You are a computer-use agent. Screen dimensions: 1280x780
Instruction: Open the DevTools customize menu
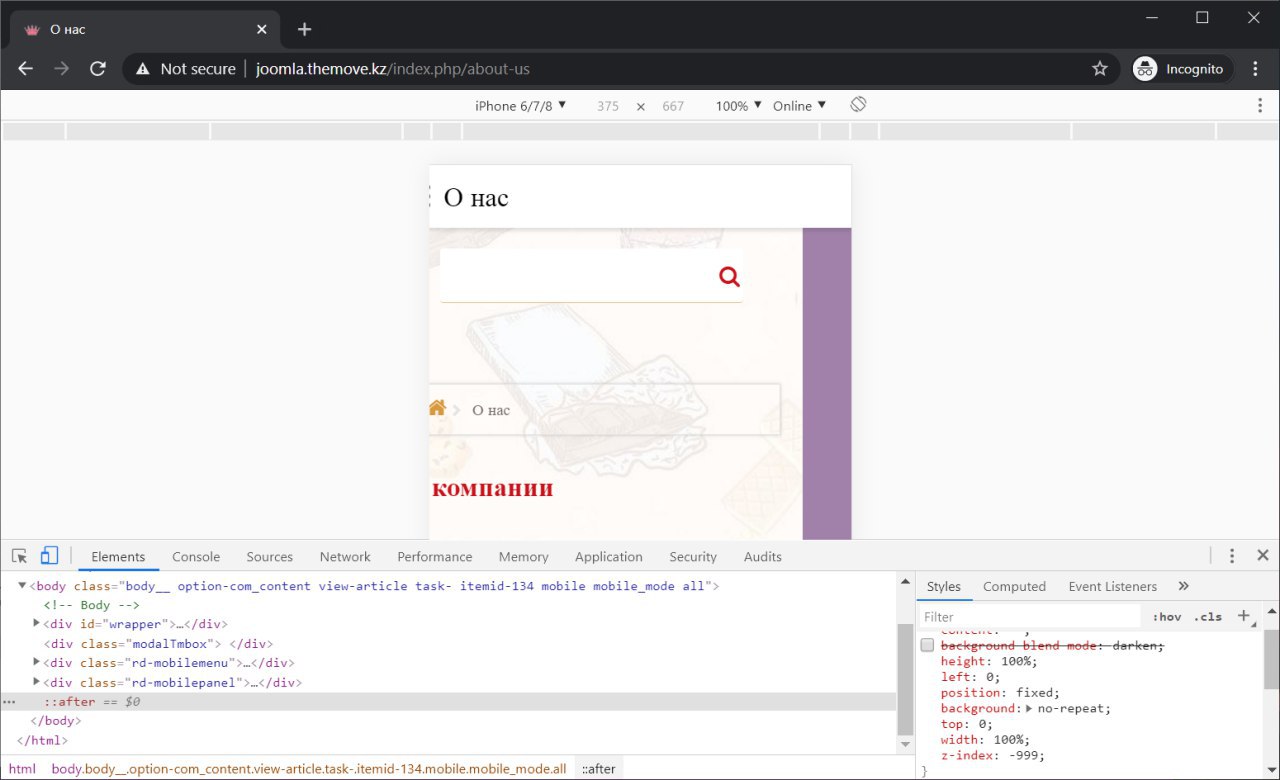pyautogui.click(x=1232, y=556)
